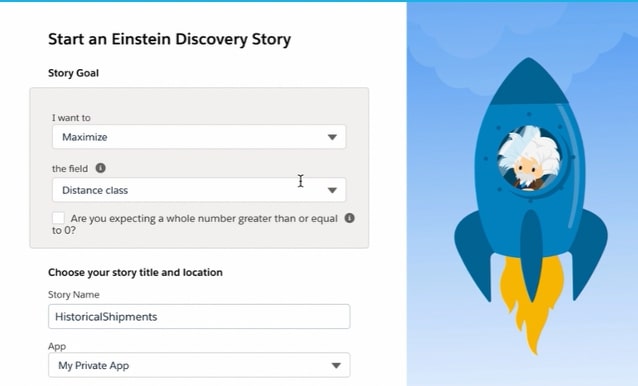The width and height of the screenshot is (638, 386).
Task: Click 'Choose your story title and location' heading
Action: point(135,272)
